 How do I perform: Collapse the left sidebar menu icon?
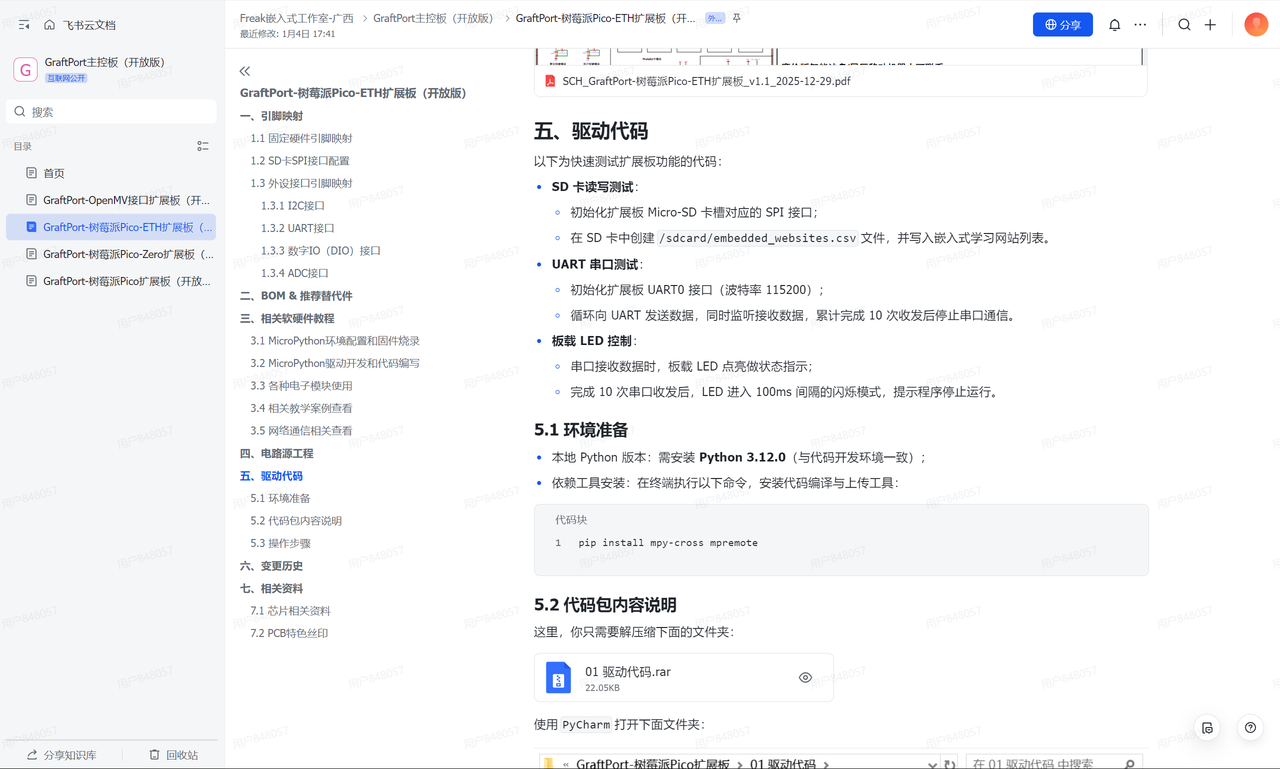(24, 25)
